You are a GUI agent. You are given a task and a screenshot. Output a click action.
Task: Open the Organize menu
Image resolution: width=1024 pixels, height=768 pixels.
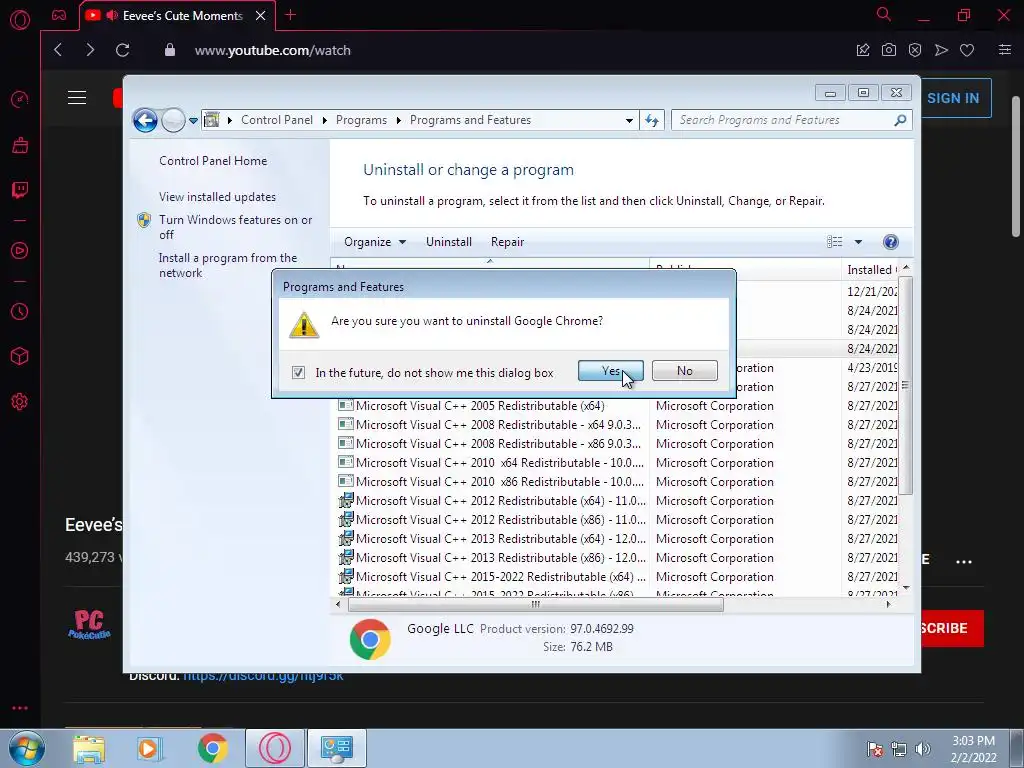click(375, 242)
